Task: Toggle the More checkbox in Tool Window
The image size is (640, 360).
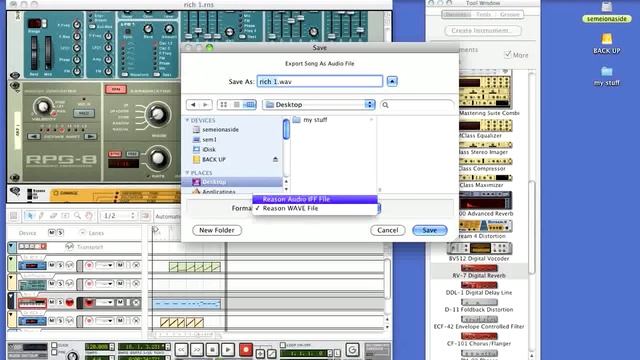Action: point(508,54)
